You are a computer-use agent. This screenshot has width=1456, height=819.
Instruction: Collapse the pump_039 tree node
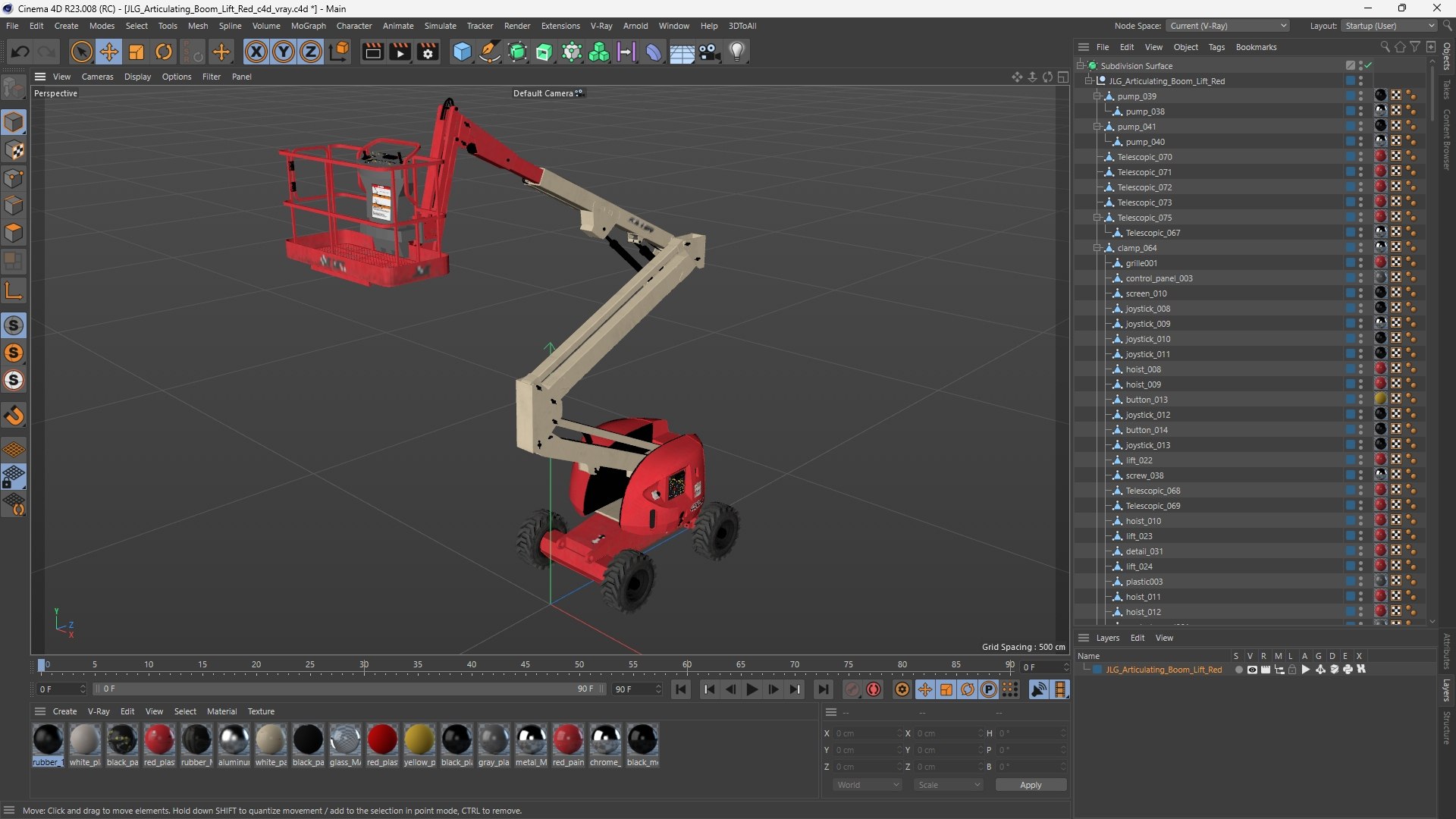(x=1097, y=96)
